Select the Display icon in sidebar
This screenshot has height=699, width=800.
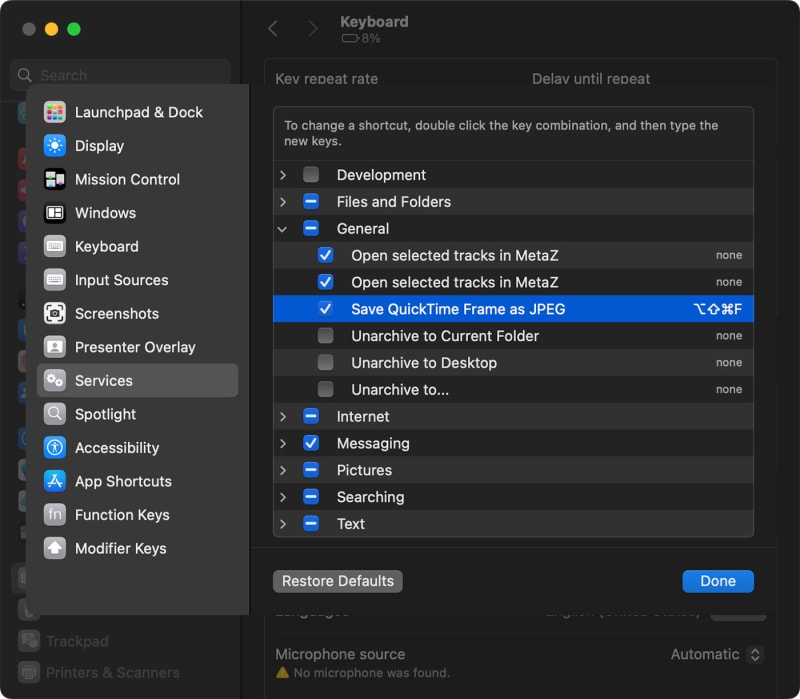tap(55, 146)
